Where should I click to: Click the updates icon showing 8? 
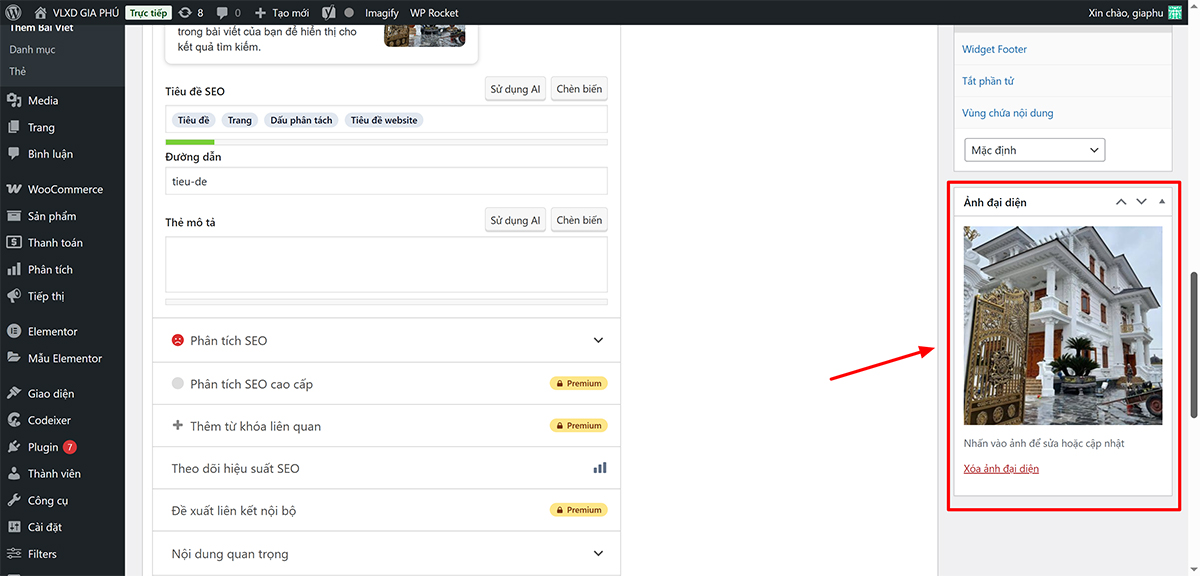pyautogui.click(x=186, y=13)
